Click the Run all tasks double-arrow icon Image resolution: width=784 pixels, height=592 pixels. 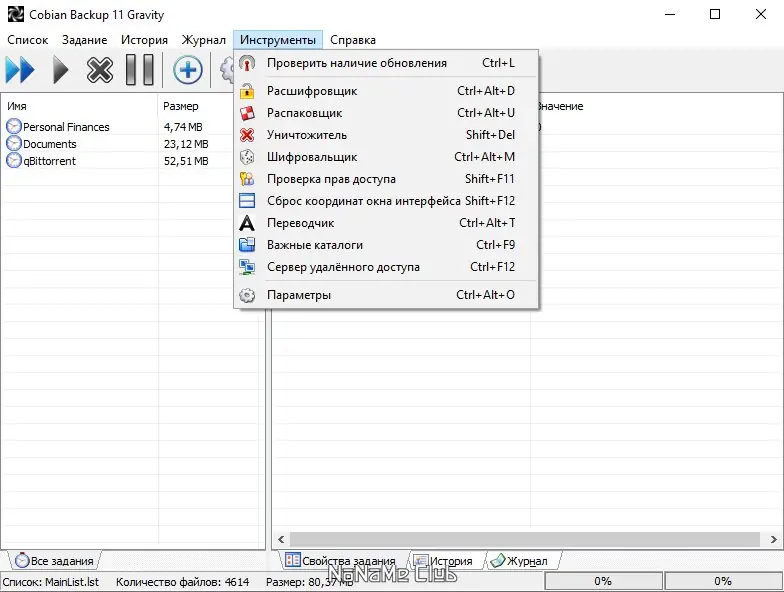click(20, 70)
